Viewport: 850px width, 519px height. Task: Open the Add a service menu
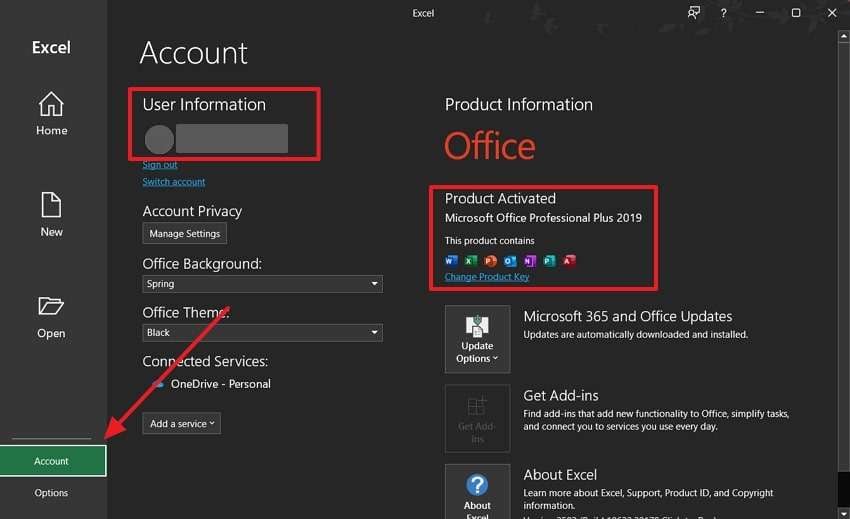point(182,424)
